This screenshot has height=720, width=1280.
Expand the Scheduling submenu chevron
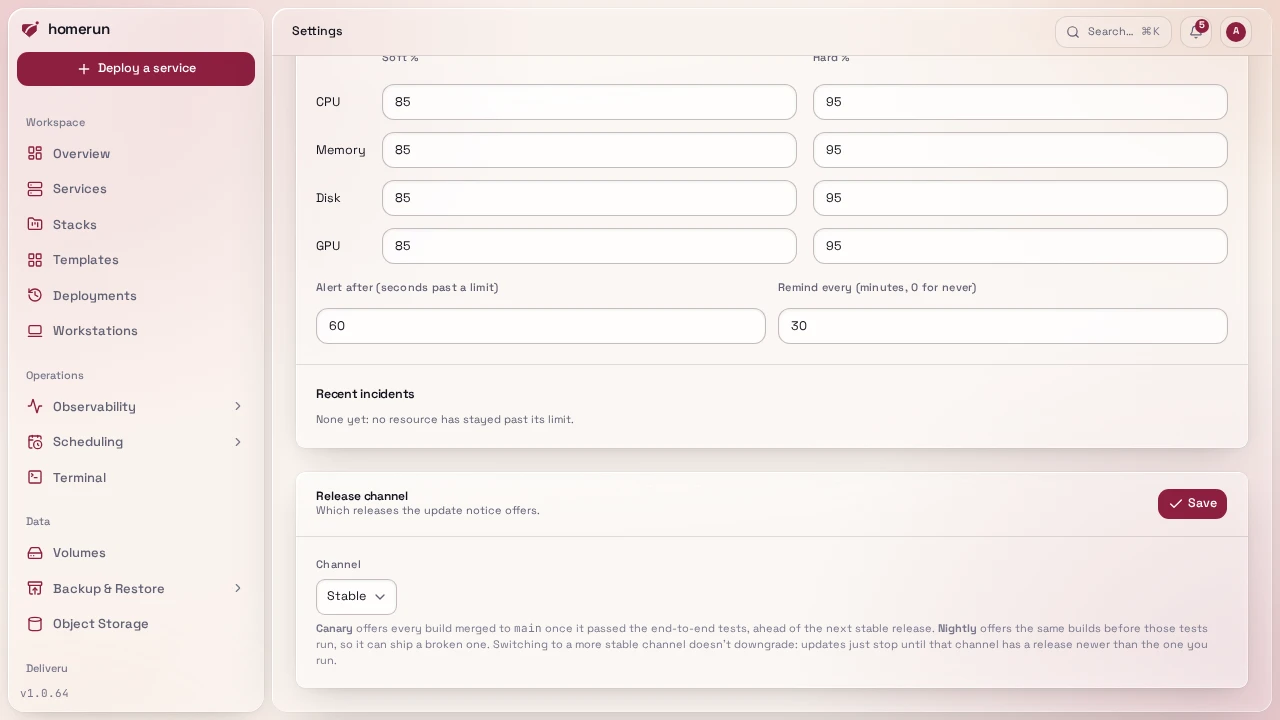[238, 442]
